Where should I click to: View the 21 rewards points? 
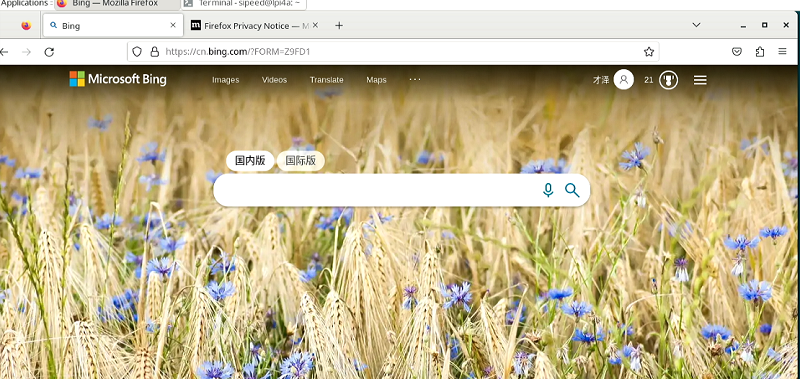coord(648,80)
